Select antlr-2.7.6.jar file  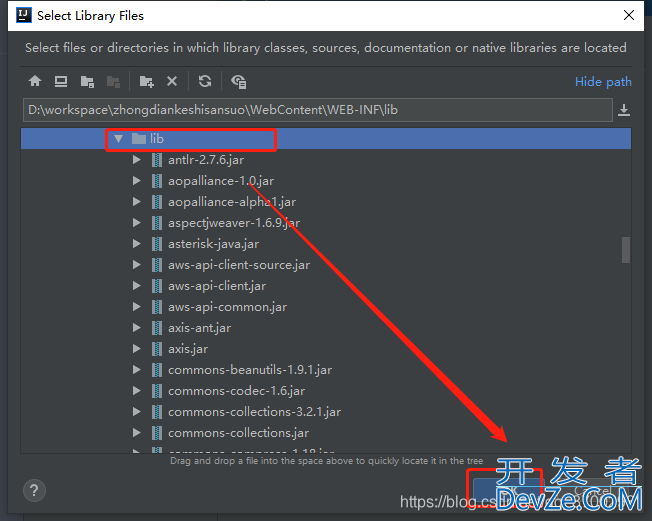(x=206, y=160)
